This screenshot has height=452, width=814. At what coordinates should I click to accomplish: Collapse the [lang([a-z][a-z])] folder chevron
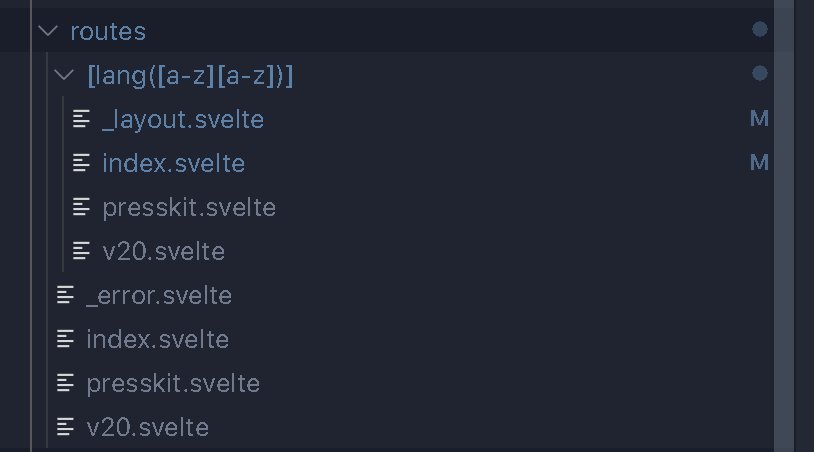point(64,75)
